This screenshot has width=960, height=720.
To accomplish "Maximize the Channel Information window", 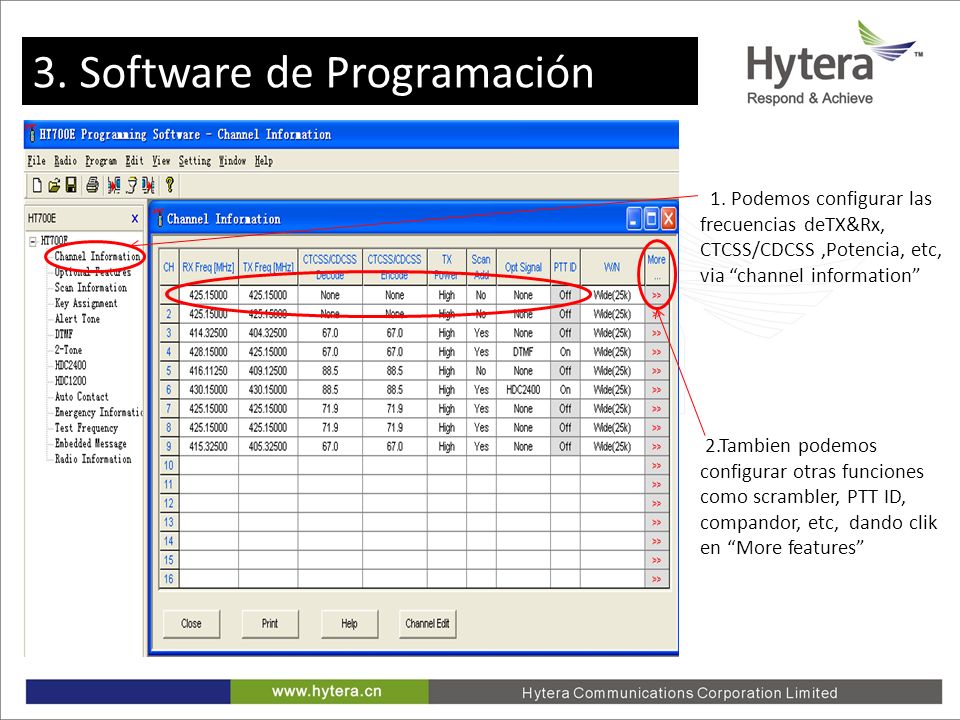I will [x=652, y=219].
